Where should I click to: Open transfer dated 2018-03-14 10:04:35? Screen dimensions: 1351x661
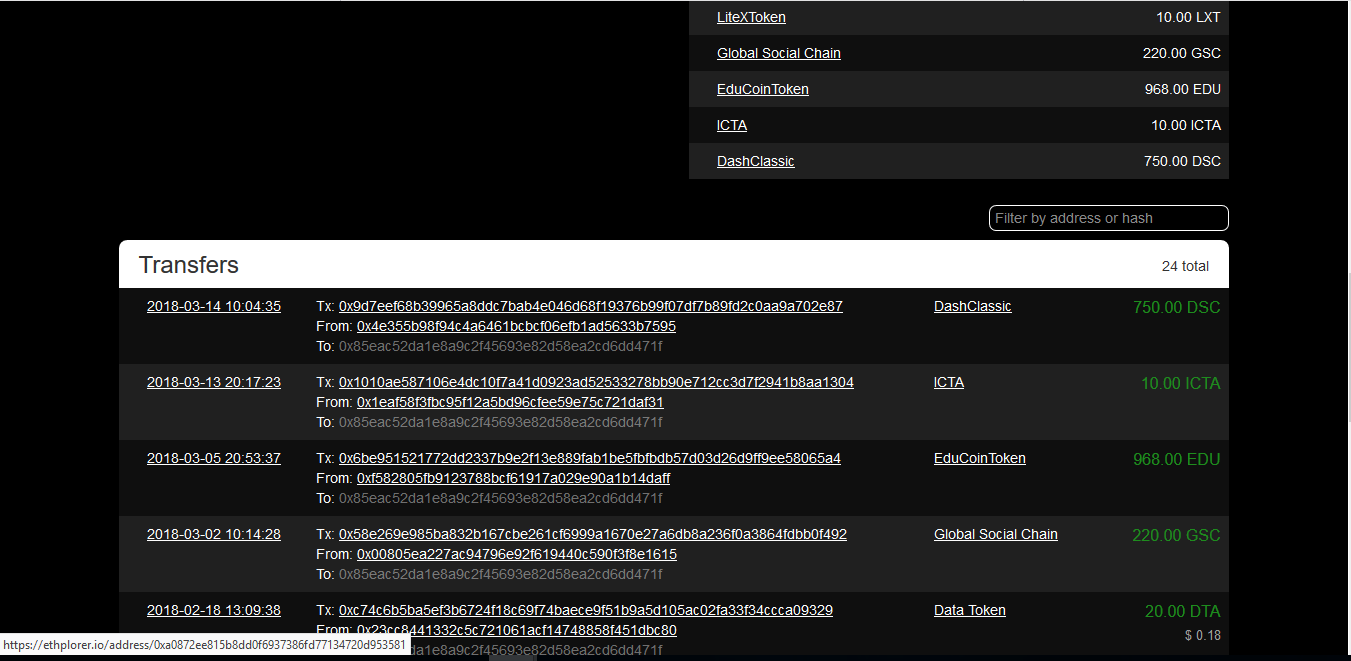[x=214, y=306]
